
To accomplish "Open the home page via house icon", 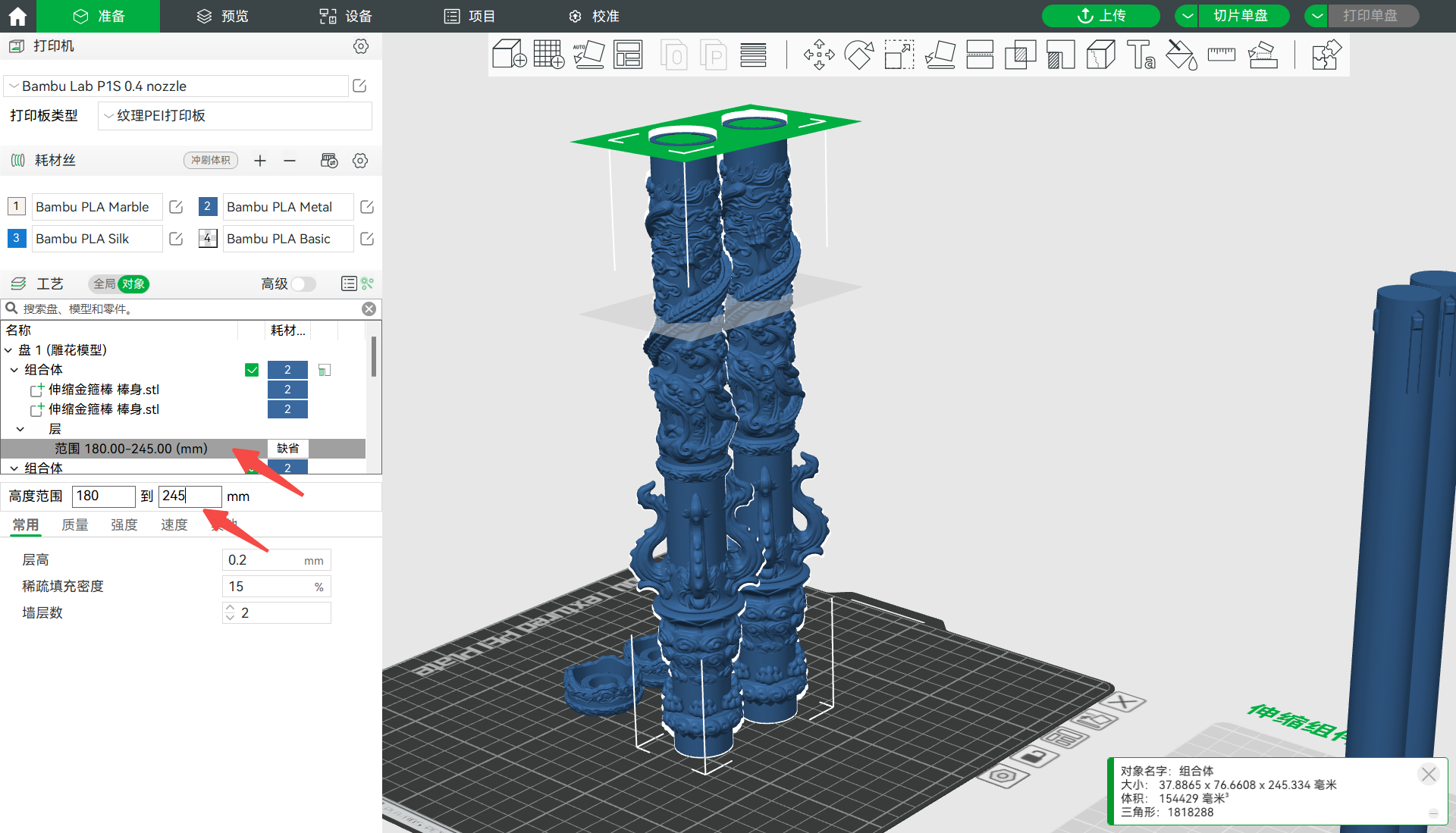I will tap(17, 16).
